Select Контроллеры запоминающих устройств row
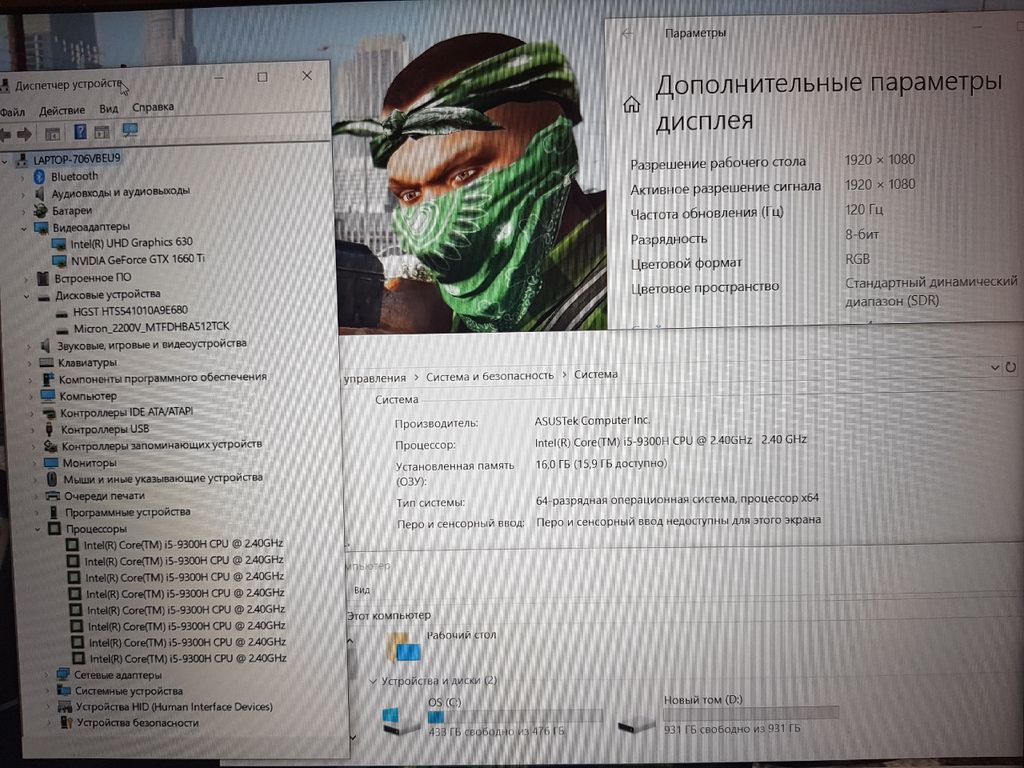 coord(162,445)
